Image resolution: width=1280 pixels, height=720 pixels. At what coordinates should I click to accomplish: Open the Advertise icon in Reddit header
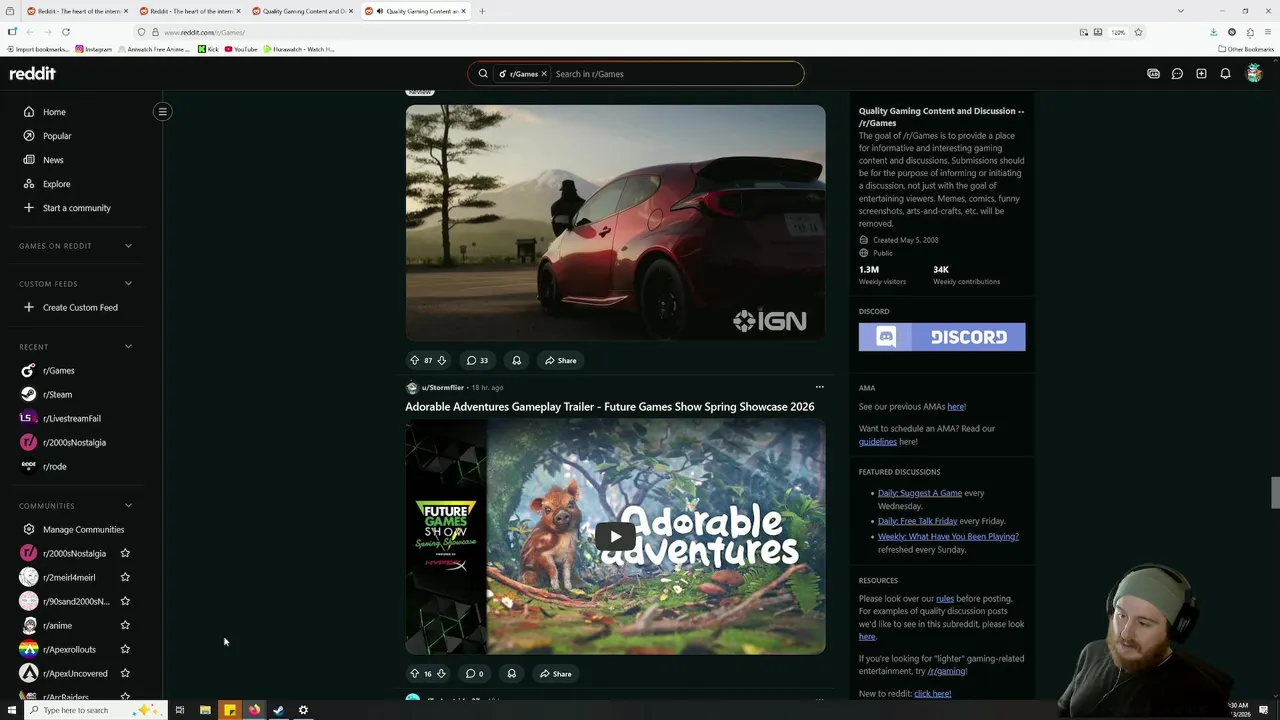coord(1153,73)
